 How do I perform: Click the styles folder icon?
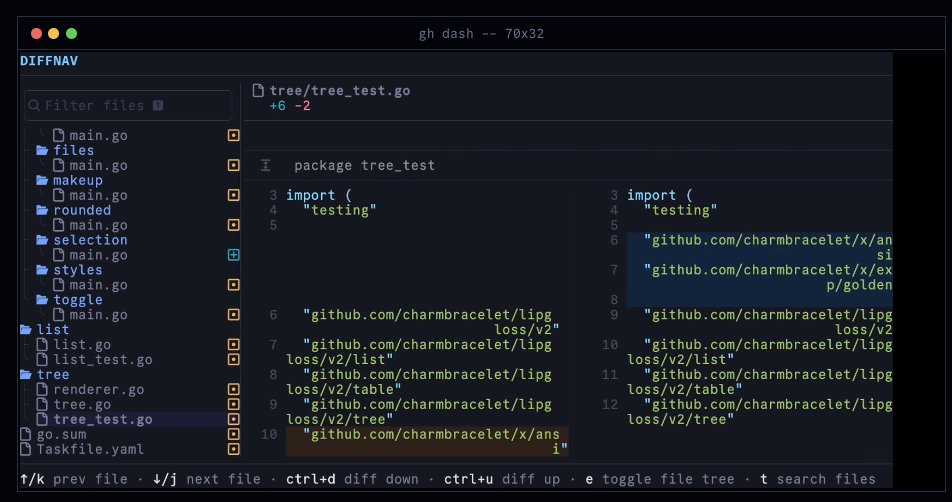click(42, 270)
